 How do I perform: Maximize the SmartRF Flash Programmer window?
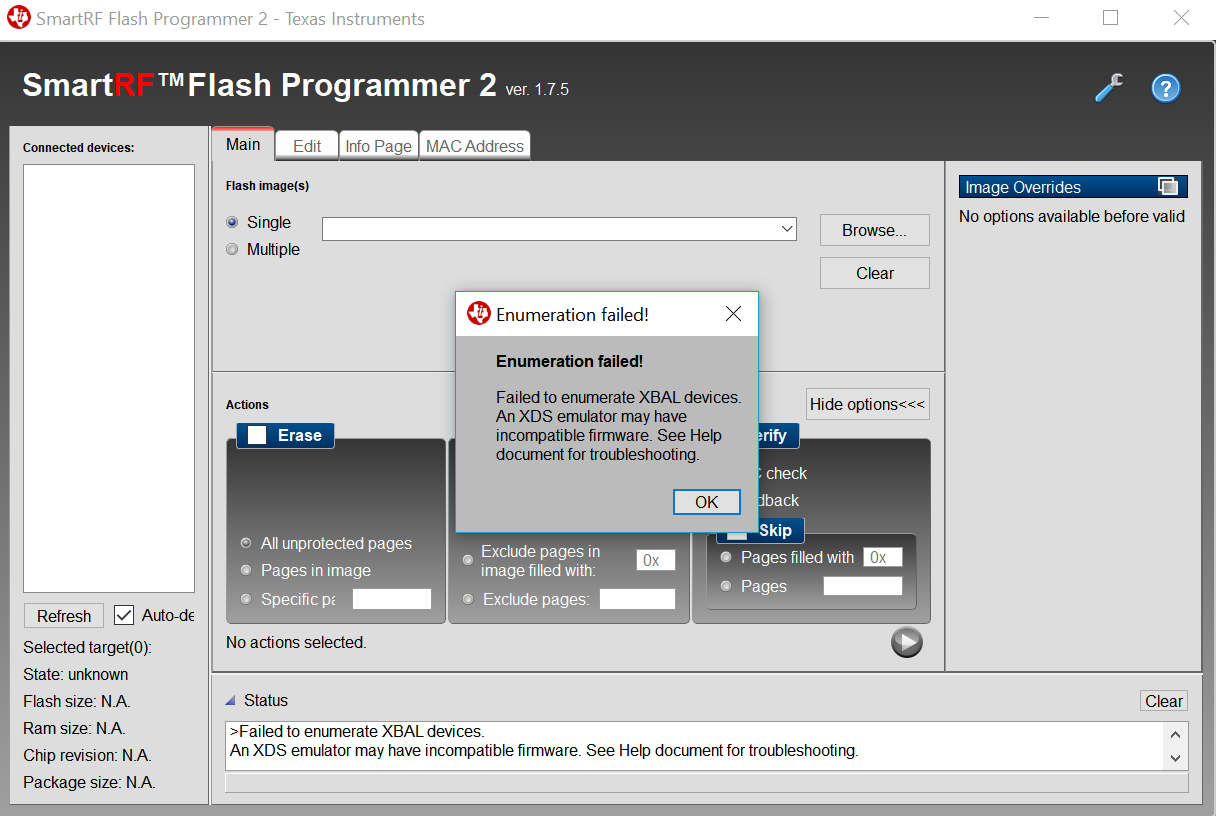click(1111, 18)
